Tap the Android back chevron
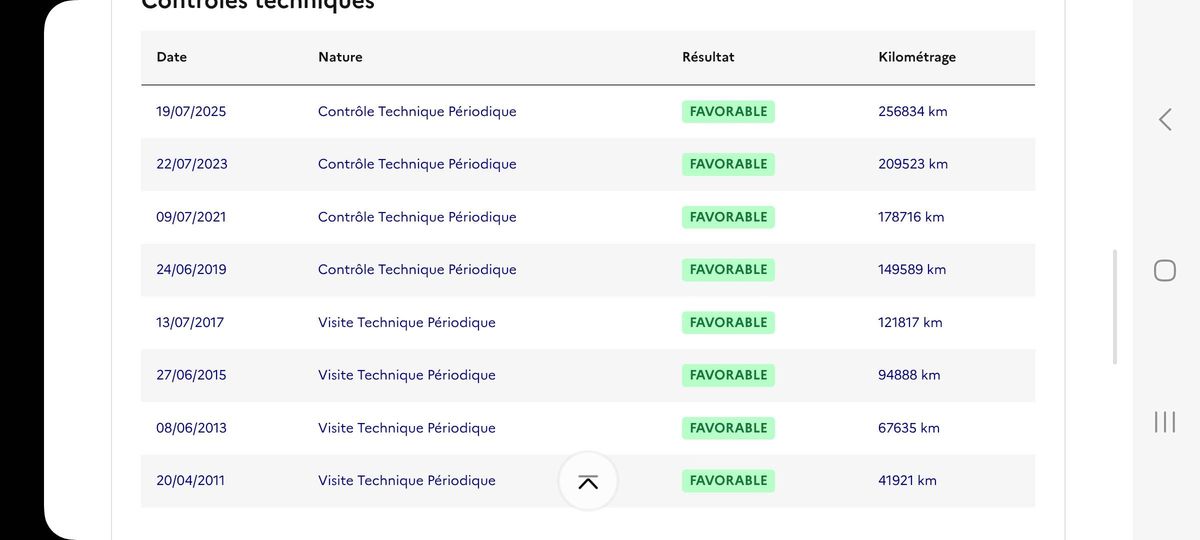The image size is (1200, 540). pyautogui.click(x=1165, y=120)
